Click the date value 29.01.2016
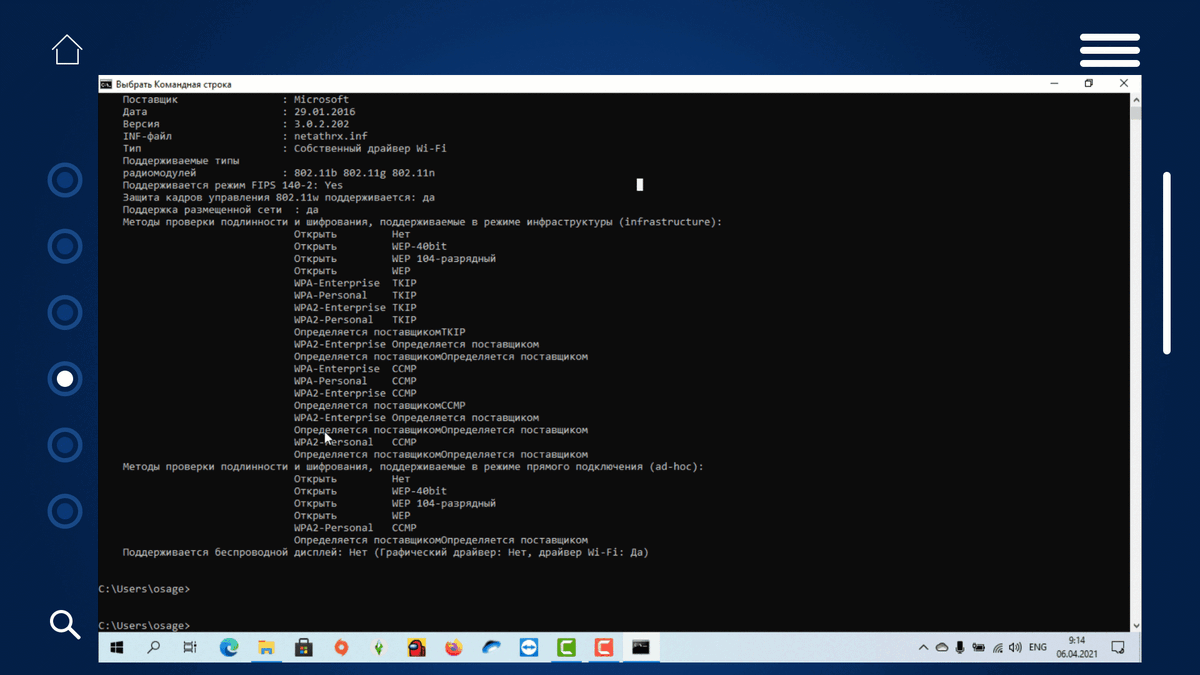 (325, 112)
